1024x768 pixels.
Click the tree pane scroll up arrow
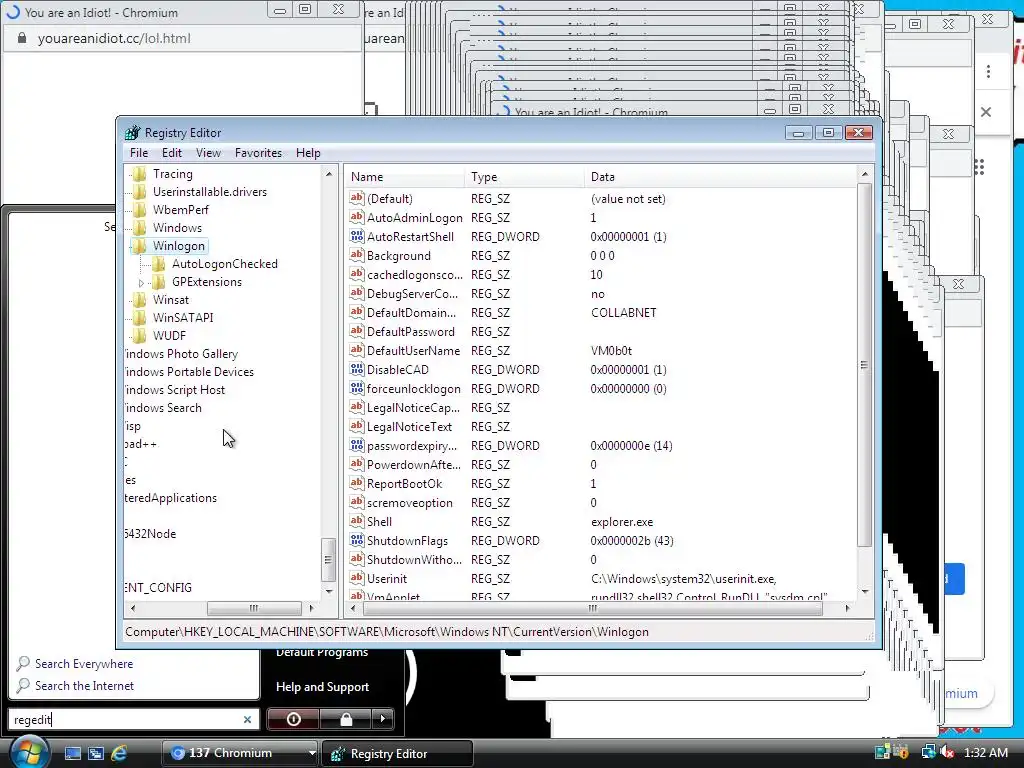click(x=328, y=174)
